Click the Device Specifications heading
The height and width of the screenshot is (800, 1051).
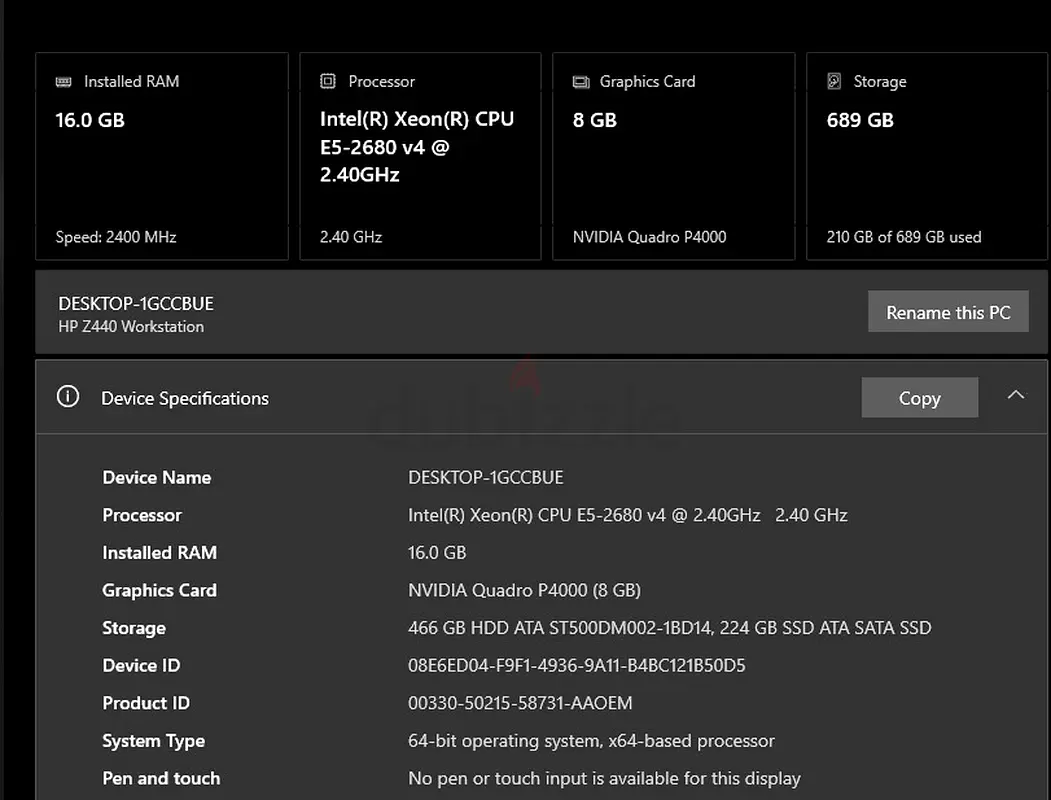[x=185, y=399]
